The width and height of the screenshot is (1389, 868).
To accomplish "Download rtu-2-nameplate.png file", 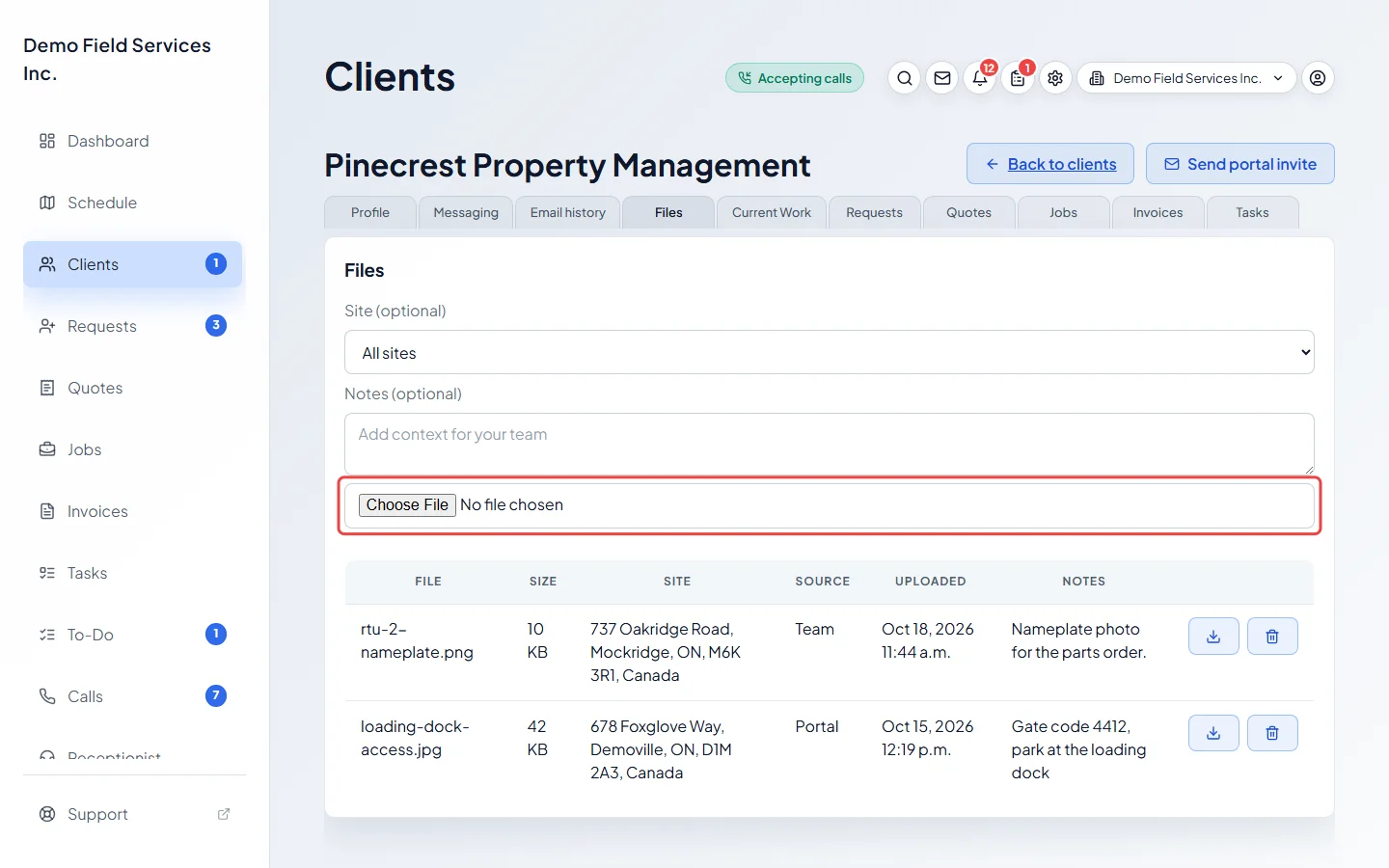I will click(x=1213, y=637).
